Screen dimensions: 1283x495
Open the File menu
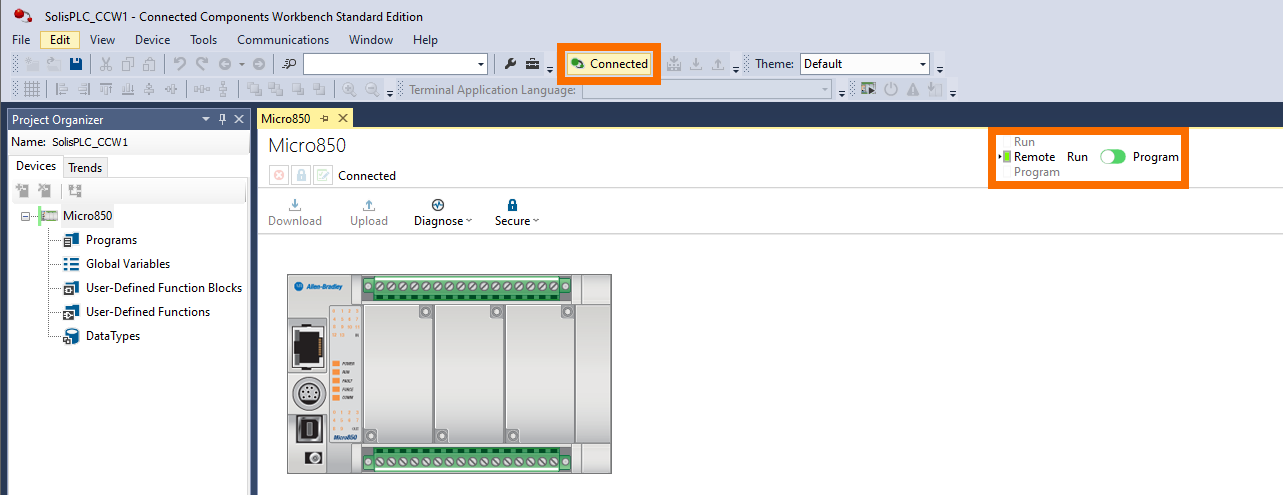[x=21, y=40]
